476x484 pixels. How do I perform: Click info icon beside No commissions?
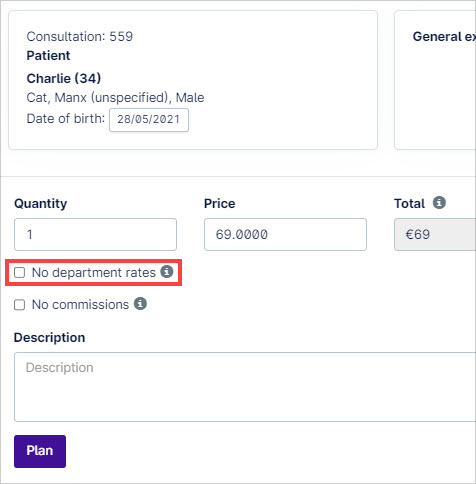click(x=140, y=304)
